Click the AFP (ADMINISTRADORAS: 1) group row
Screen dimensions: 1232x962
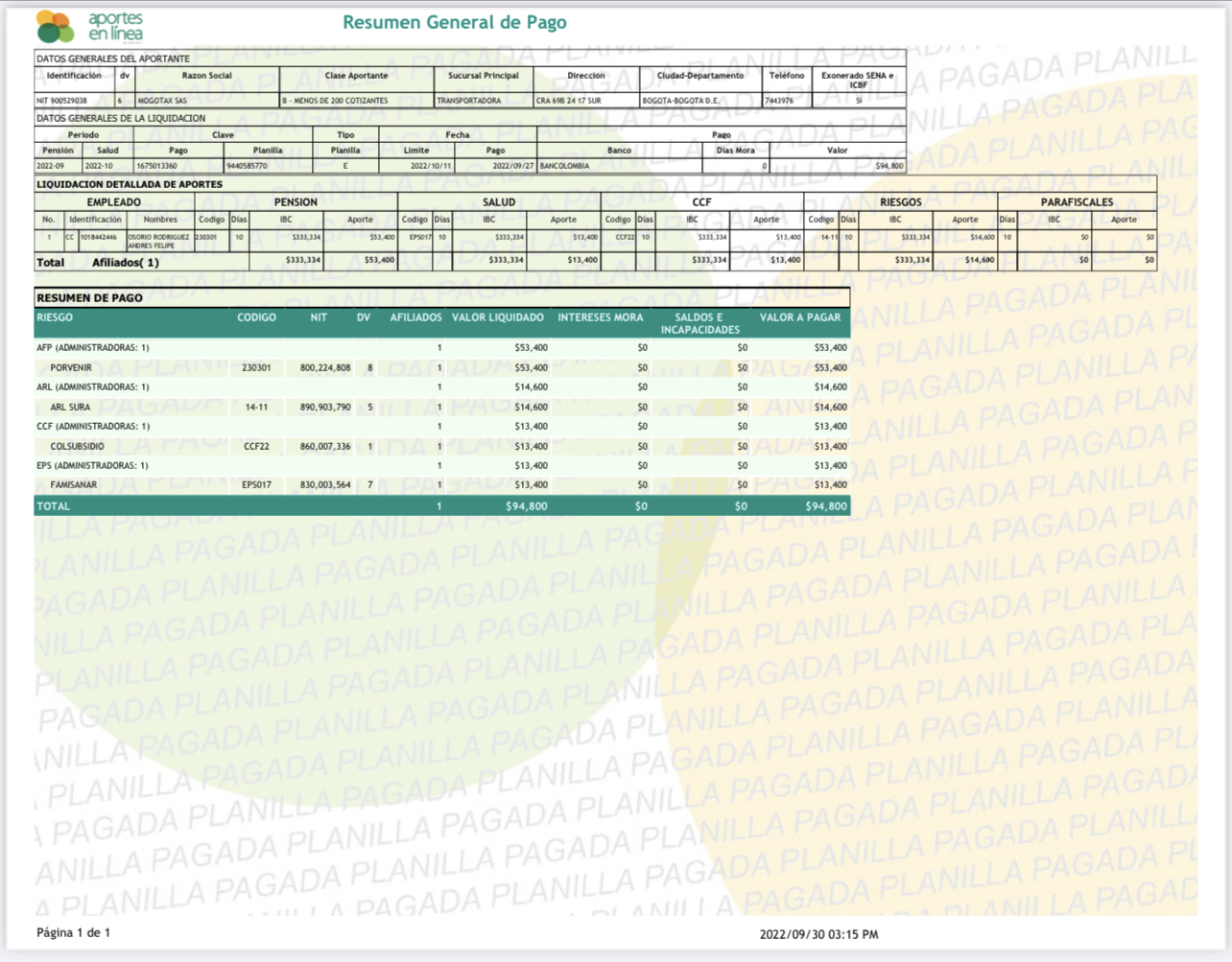[92, 348]
